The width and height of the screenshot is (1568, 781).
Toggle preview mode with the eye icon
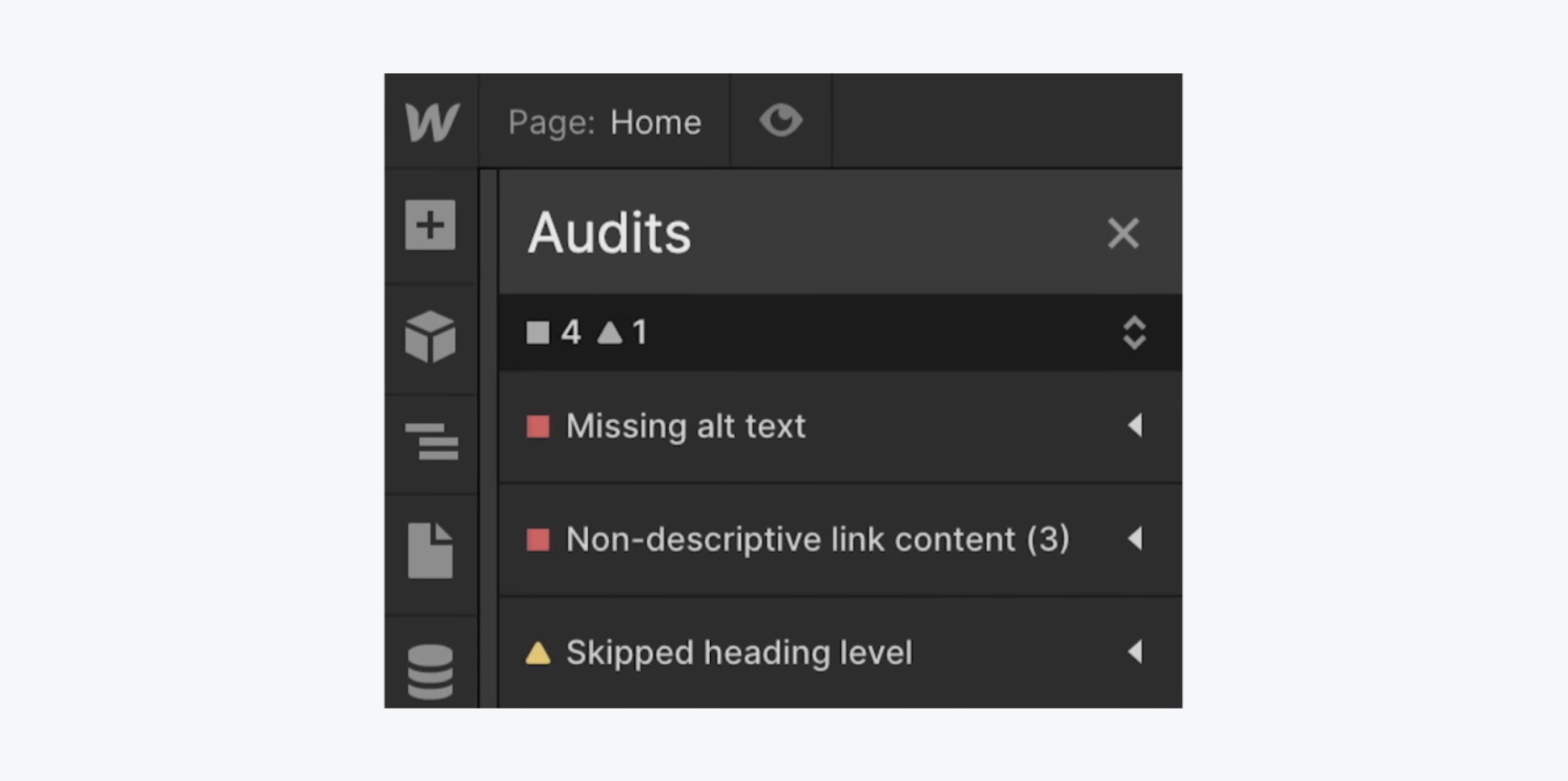point(781,120)
